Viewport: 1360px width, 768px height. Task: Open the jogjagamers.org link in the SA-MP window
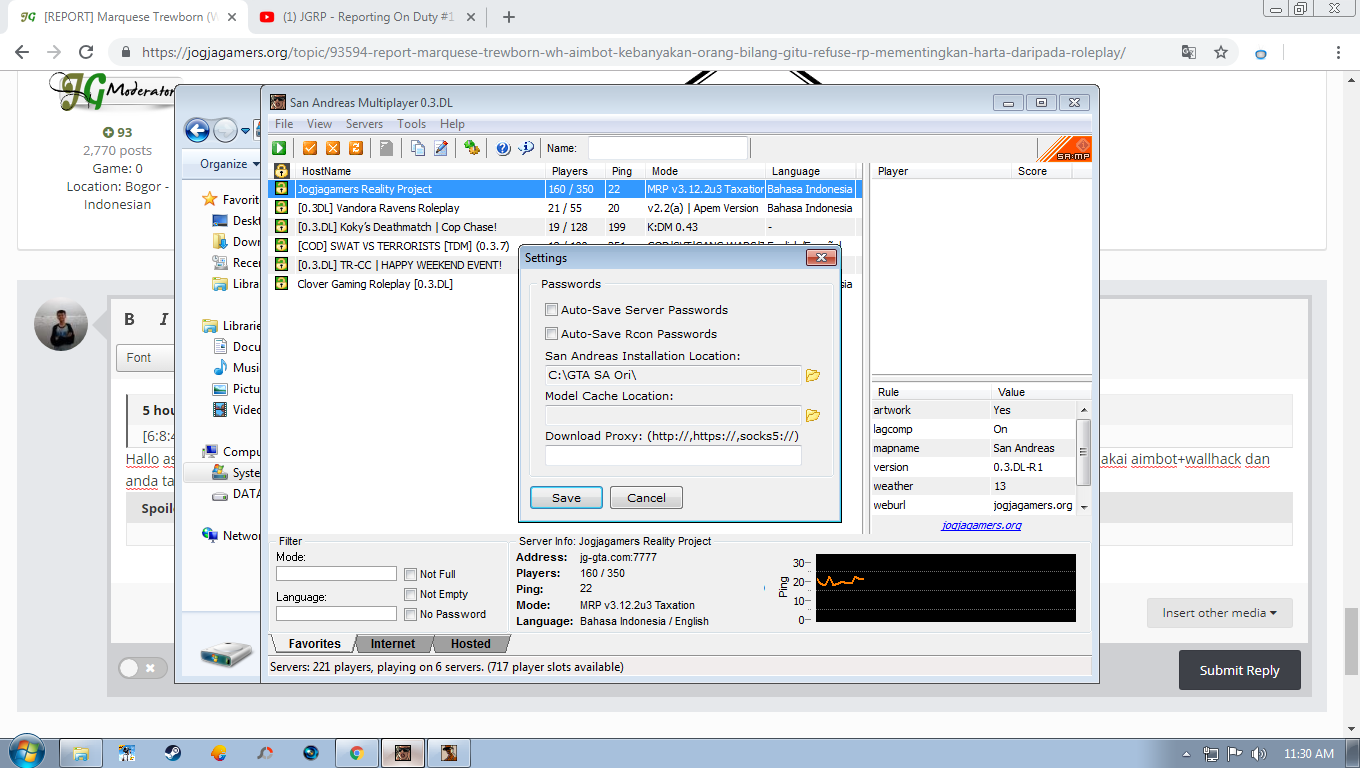pyautogui.click(x=981, y=525)
